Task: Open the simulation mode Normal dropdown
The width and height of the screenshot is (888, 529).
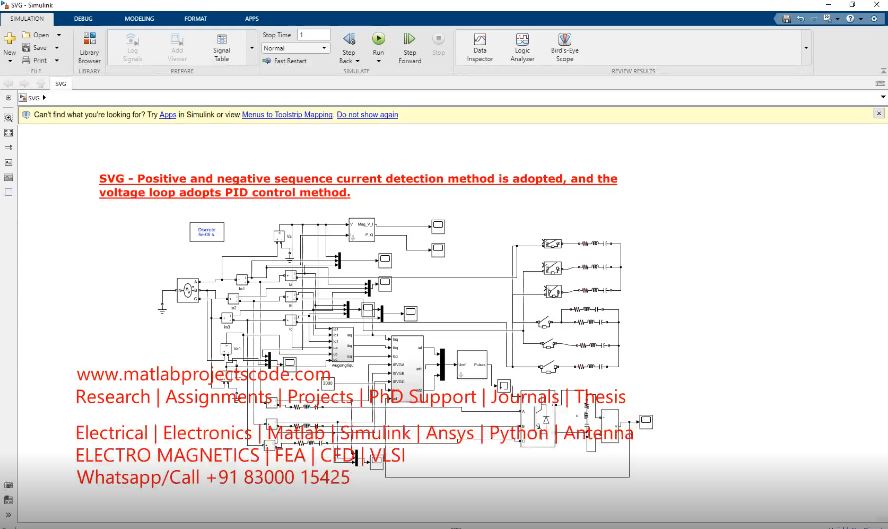Action: coord(295,48)
